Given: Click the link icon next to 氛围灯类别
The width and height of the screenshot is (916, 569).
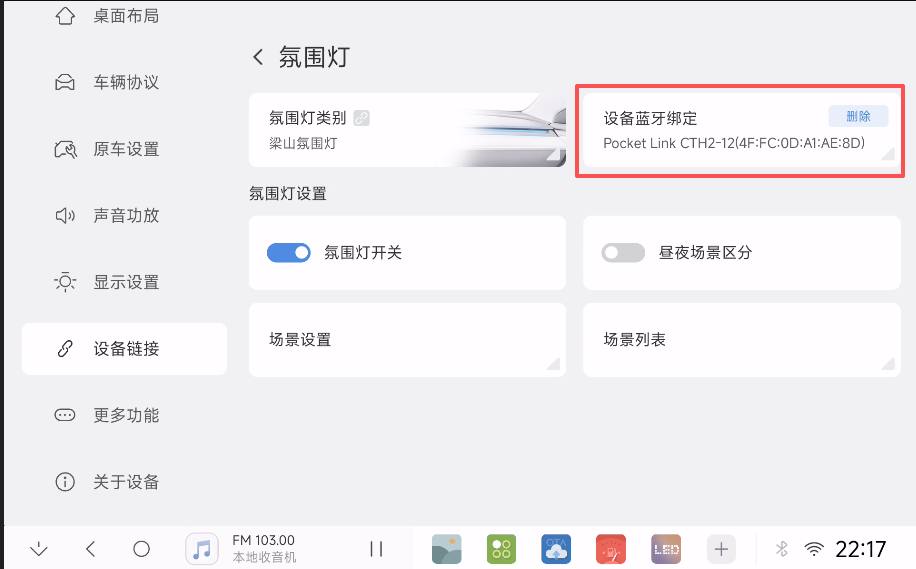Looking at the screenshot, I should point(362,118).
